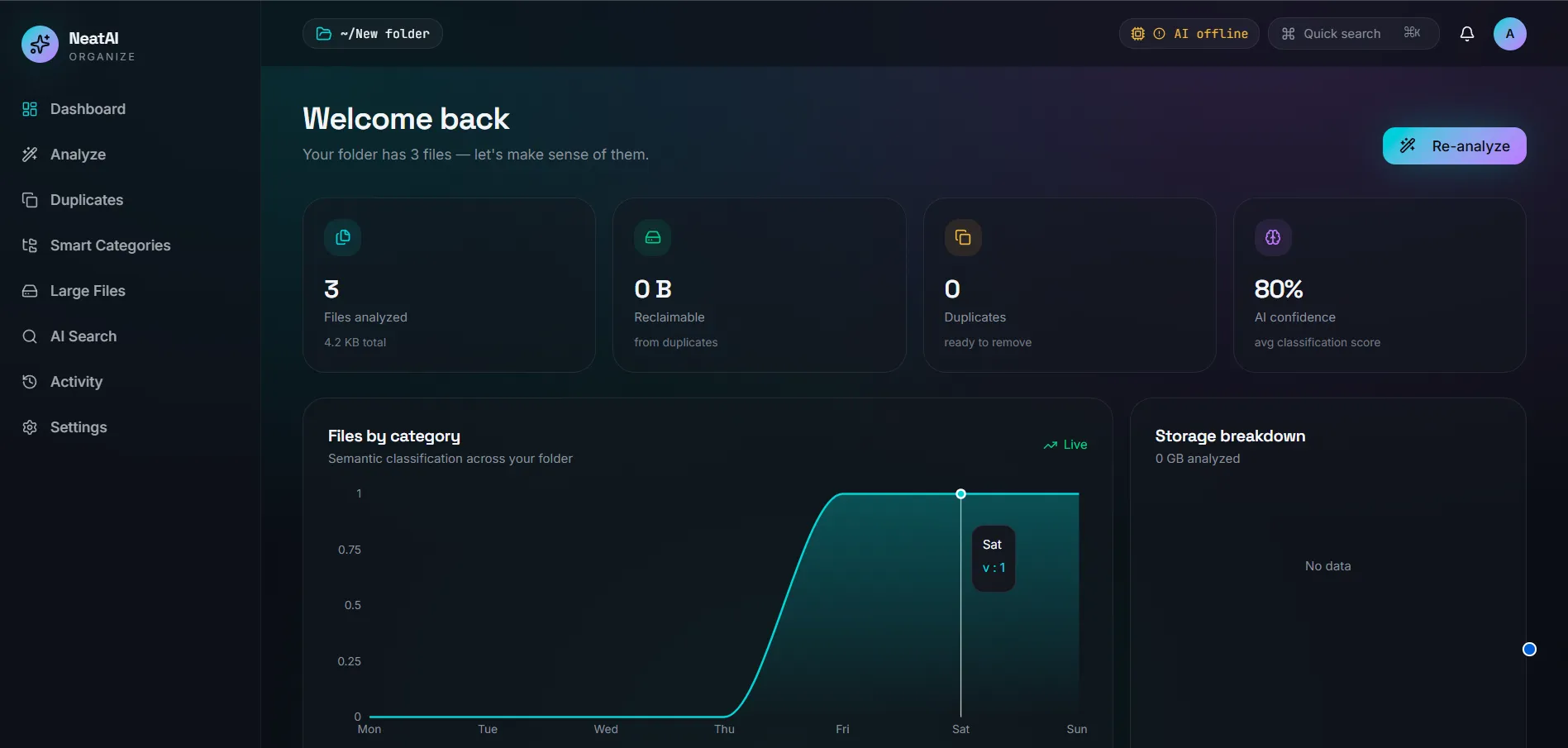
Task: Click the AI chip icon in status badge
Action: 1138,34
